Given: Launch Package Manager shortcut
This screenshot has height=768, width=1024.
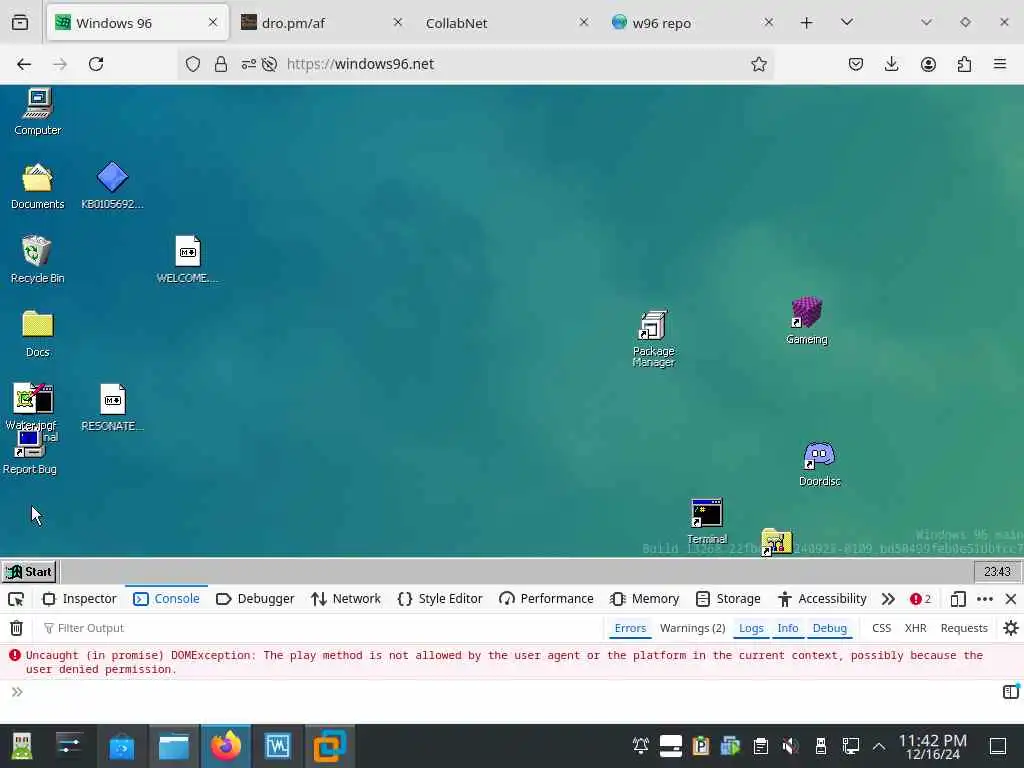Looking at the screenshot, I should click(x=653, y=339).
